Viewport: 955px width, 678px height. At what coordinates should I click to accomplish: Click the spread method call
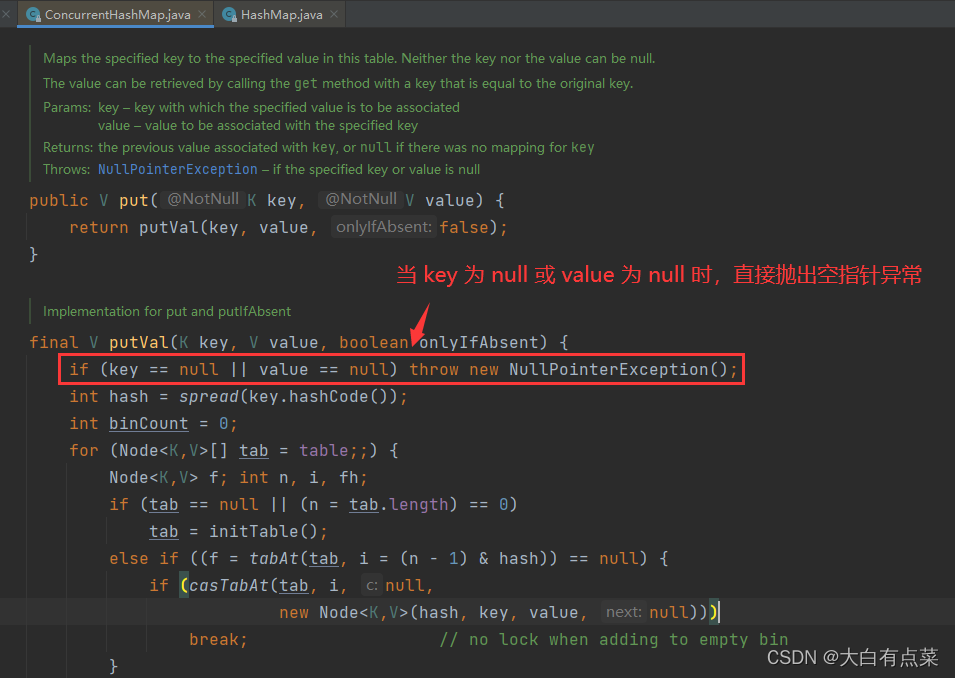coord(209,397)
